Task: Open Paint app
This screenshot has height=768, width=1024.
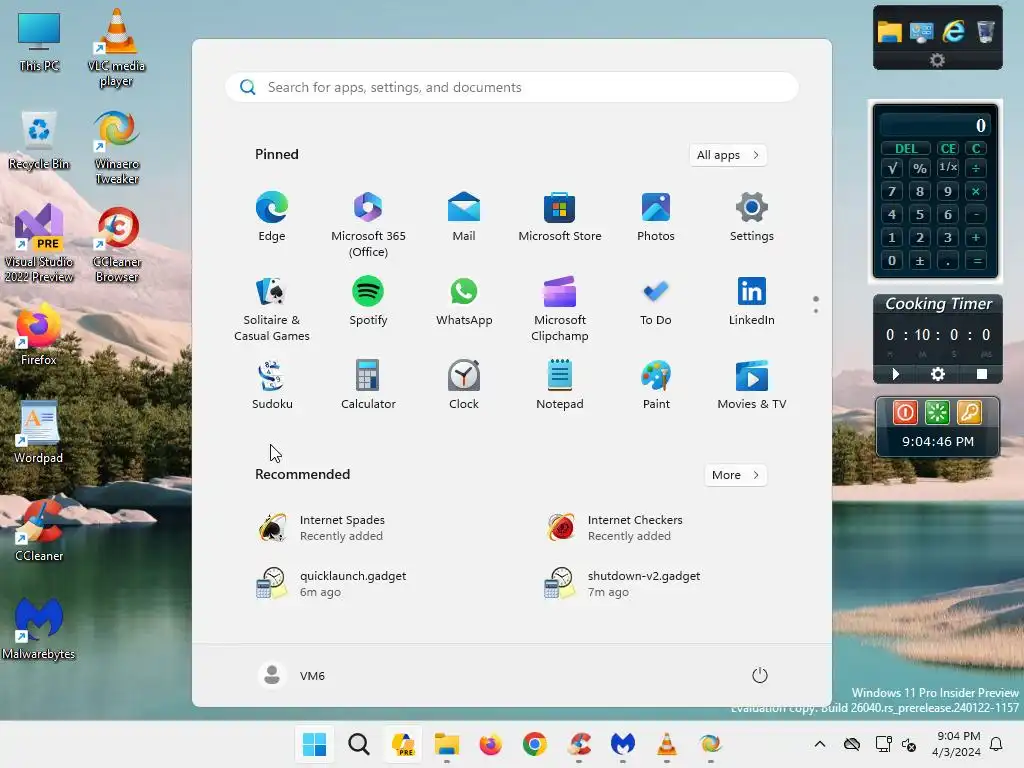Action: tap(656, 385)
